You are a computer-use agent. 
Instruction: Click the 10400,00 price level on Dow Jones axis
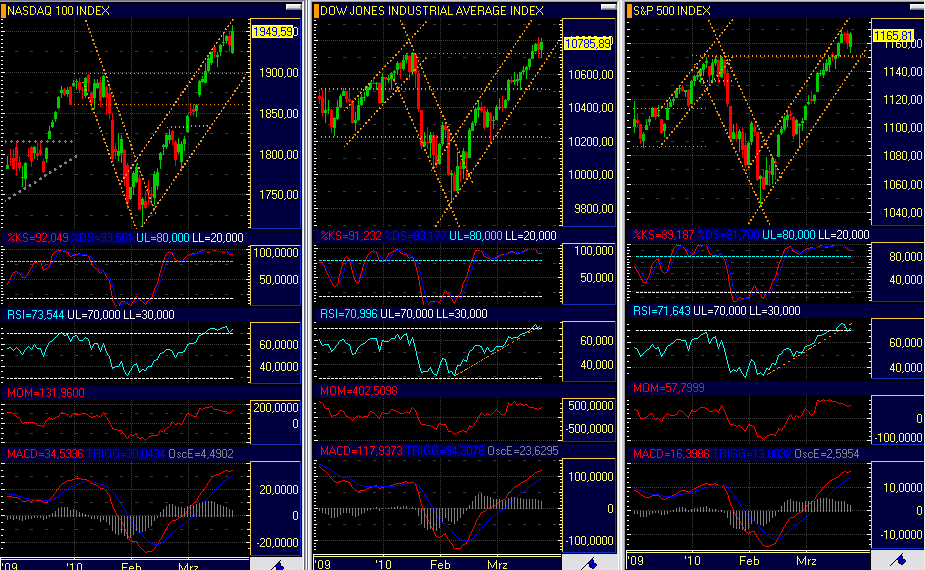(591, 108)
